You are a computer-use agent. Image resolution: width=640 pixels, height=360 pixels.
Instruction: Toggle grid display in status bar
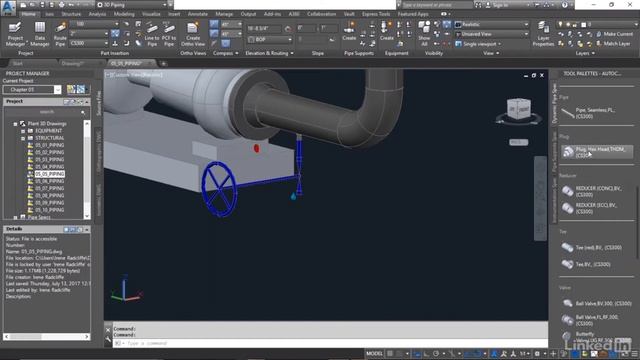tap(390, 354)
